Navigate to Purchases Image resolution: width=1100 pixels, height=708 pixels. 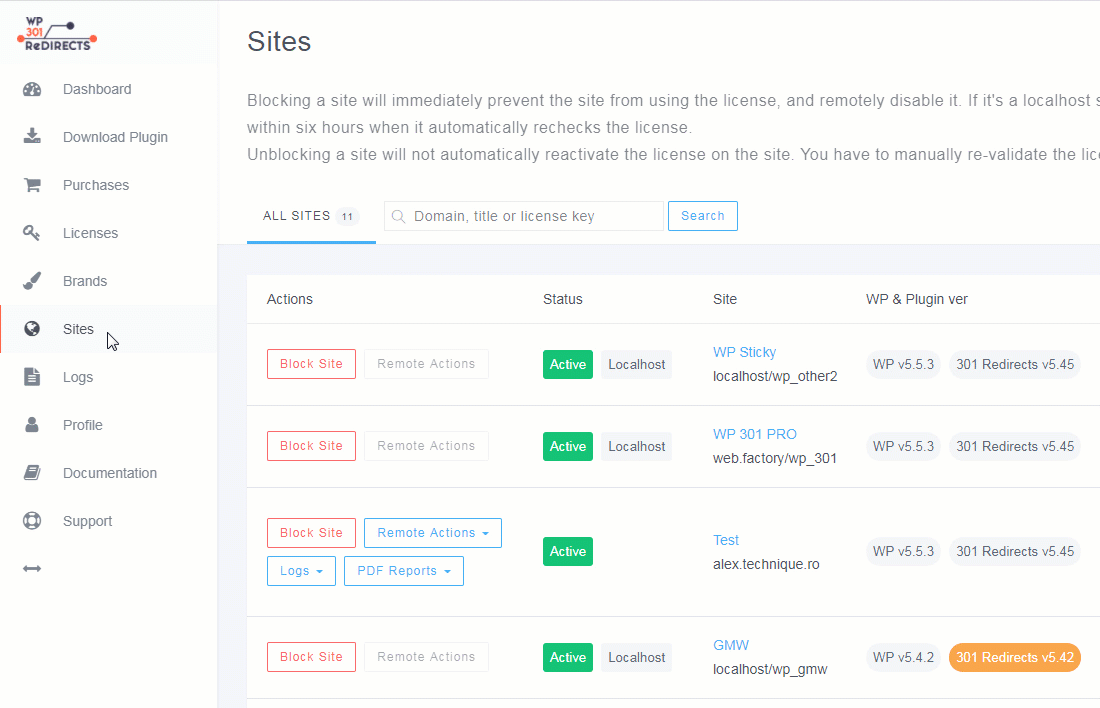click(96, 185)
